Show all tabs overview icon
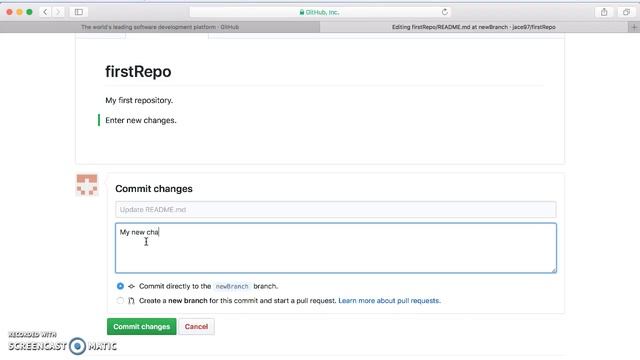Screen dimensions: 640x360 click(x=626, y=12)
